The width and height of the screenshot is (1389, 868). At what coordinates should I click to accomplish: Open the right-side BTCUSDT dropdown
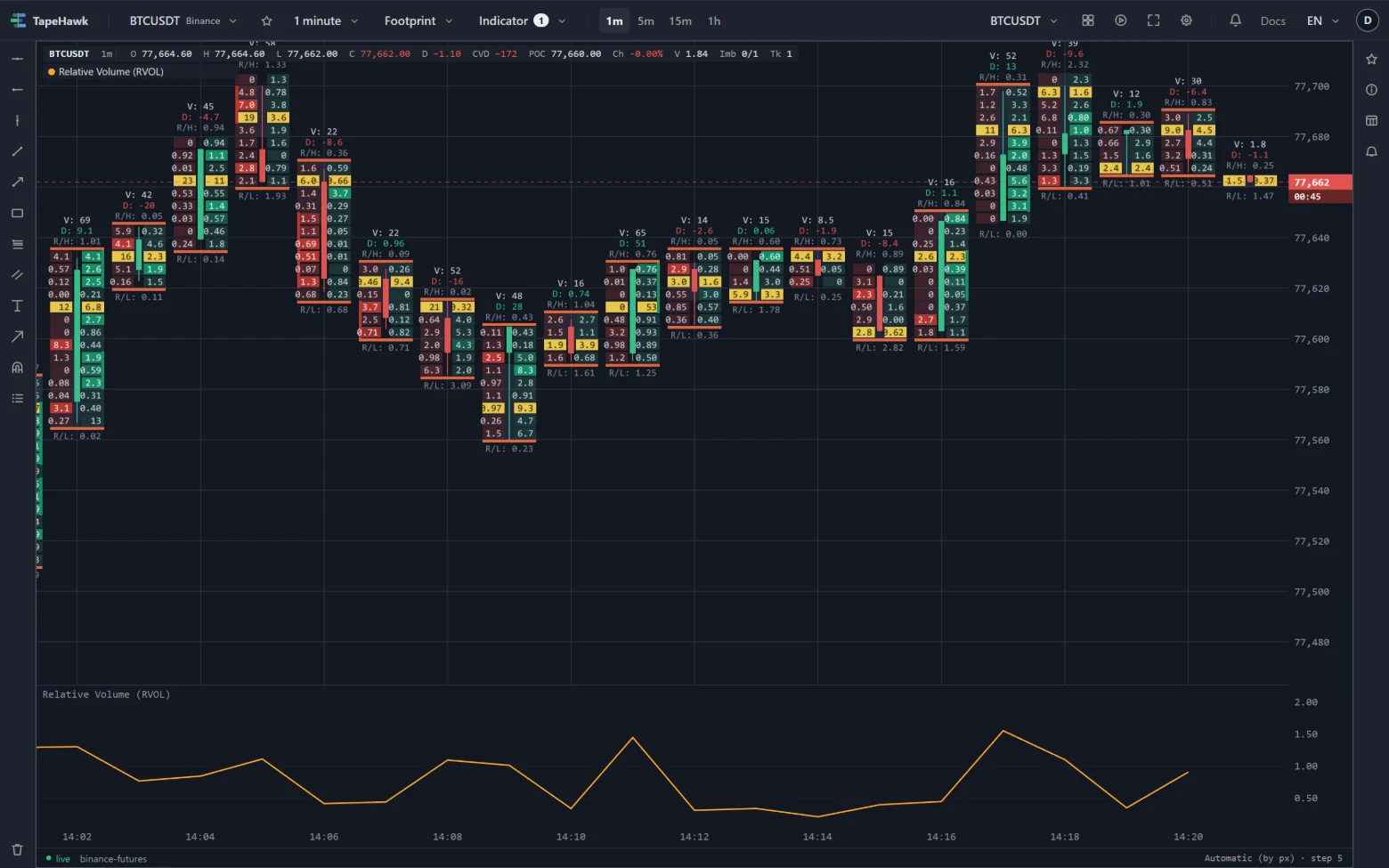coord(1024,20)
